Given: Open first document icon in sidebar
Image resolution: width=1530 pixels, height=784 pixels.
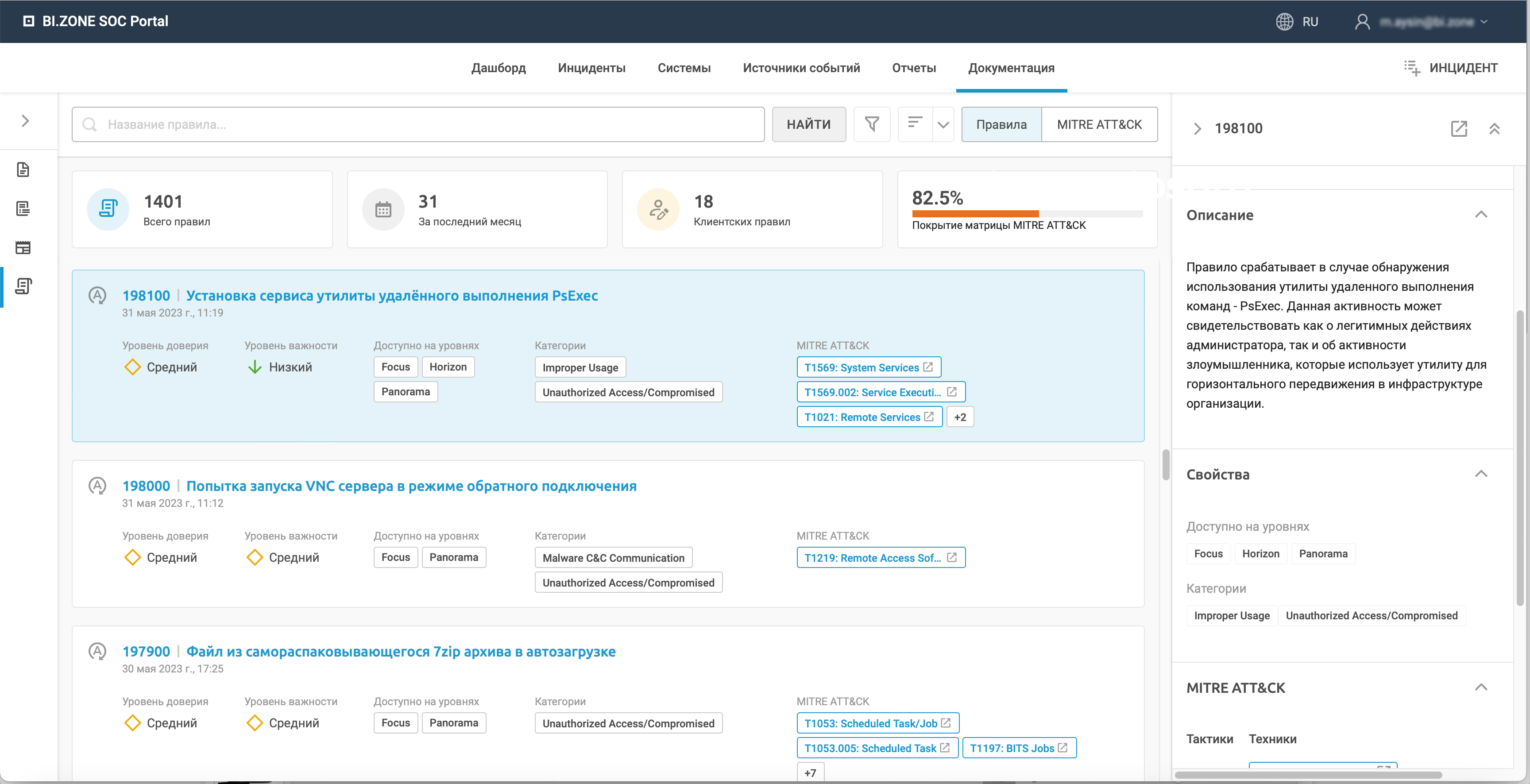Looking at the screenshot, I should pyautogui.click(x=23, y=170).
